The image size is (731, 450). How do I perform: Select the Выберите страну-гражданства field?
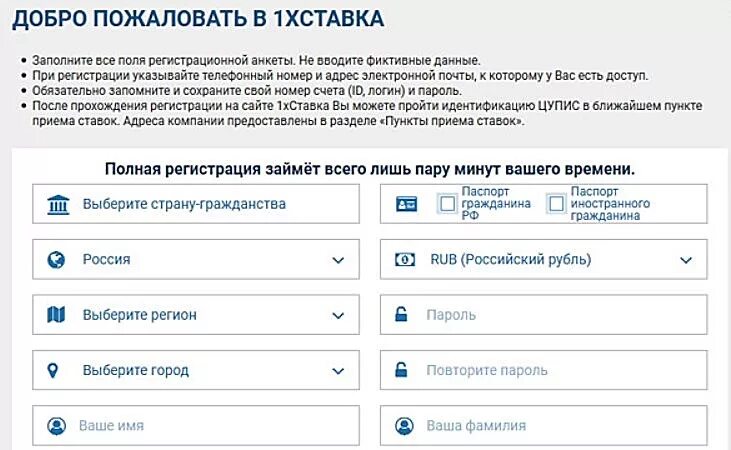[x=196, y=204]
